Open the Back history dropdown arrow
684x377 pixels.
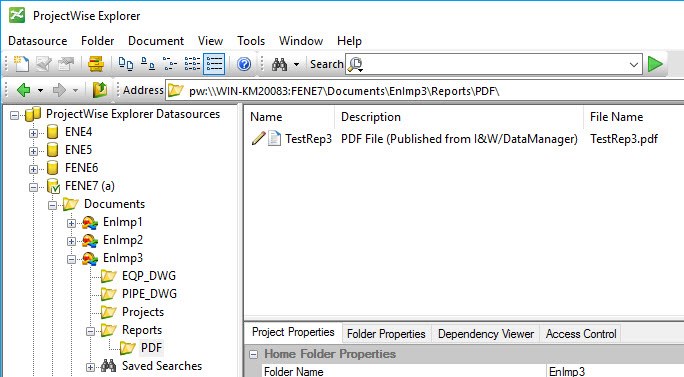(41, 90)
